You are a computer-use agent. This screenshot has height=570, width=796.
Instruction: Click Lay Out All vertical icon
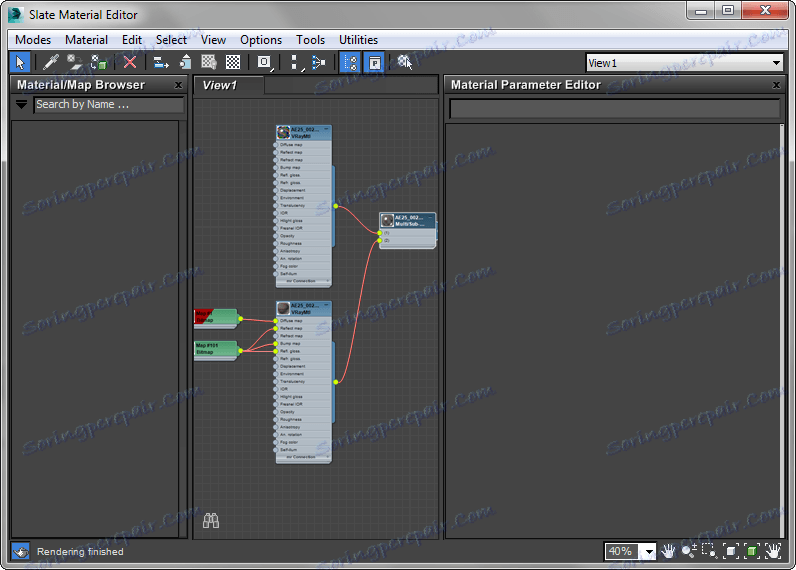[x=295, y=62]
